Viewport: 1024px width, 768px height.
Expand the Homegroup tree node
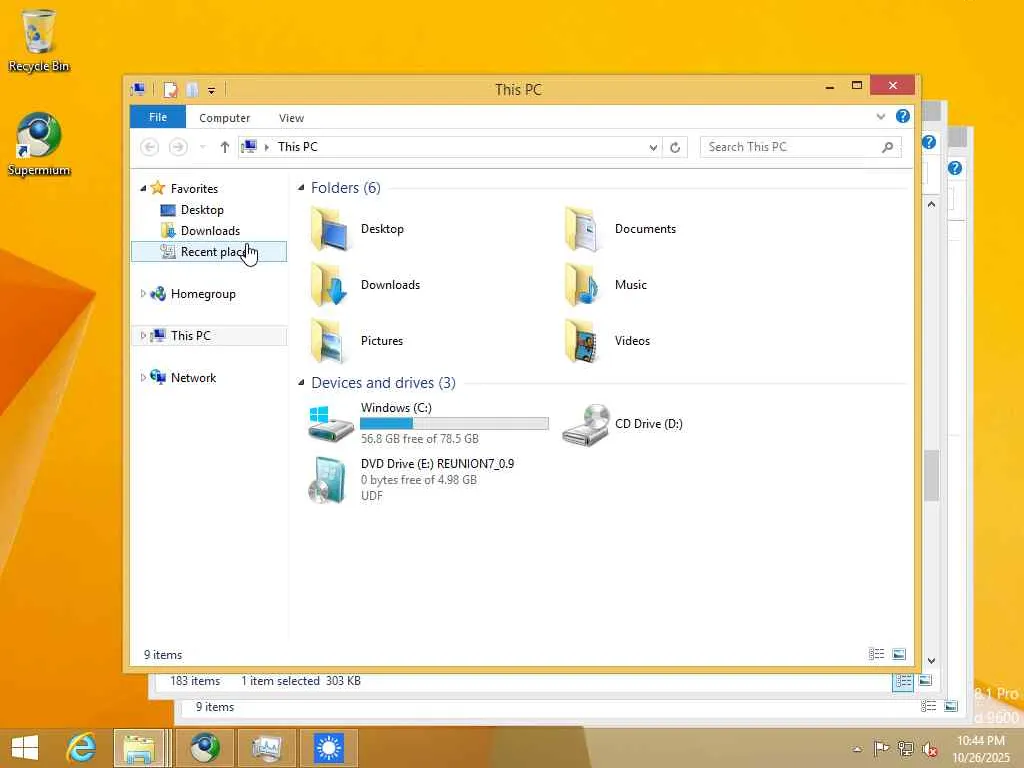(143, 294)
